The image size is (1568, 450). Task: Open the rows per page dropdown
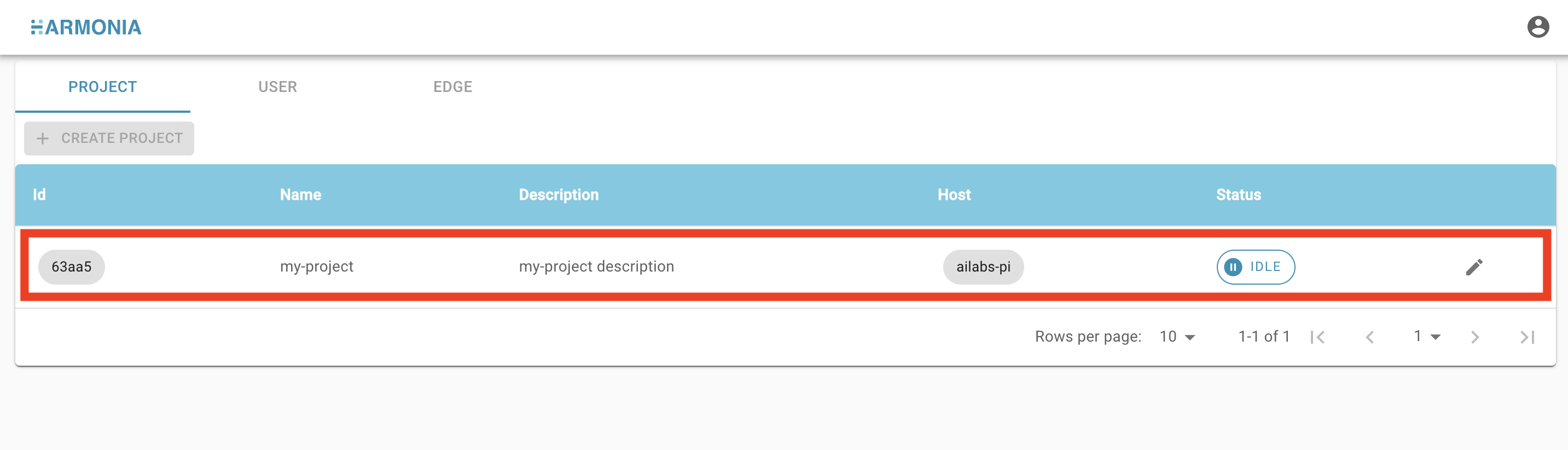click(x=1177, y=337)
